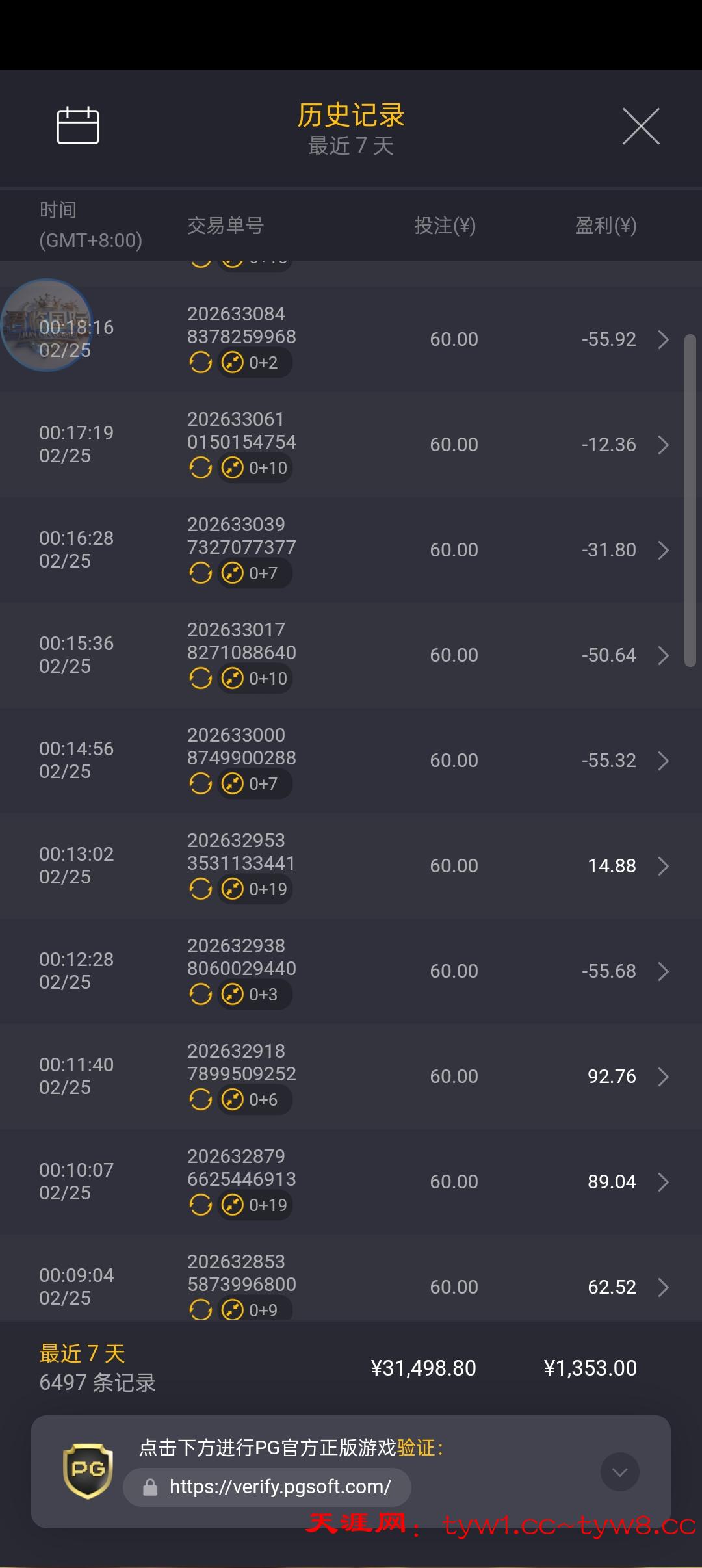Image resolution: width=702 pixels, height=1568 pixels.
Task: Expand the 14.88 profit record arrow
Action: [x=663, y=866]
